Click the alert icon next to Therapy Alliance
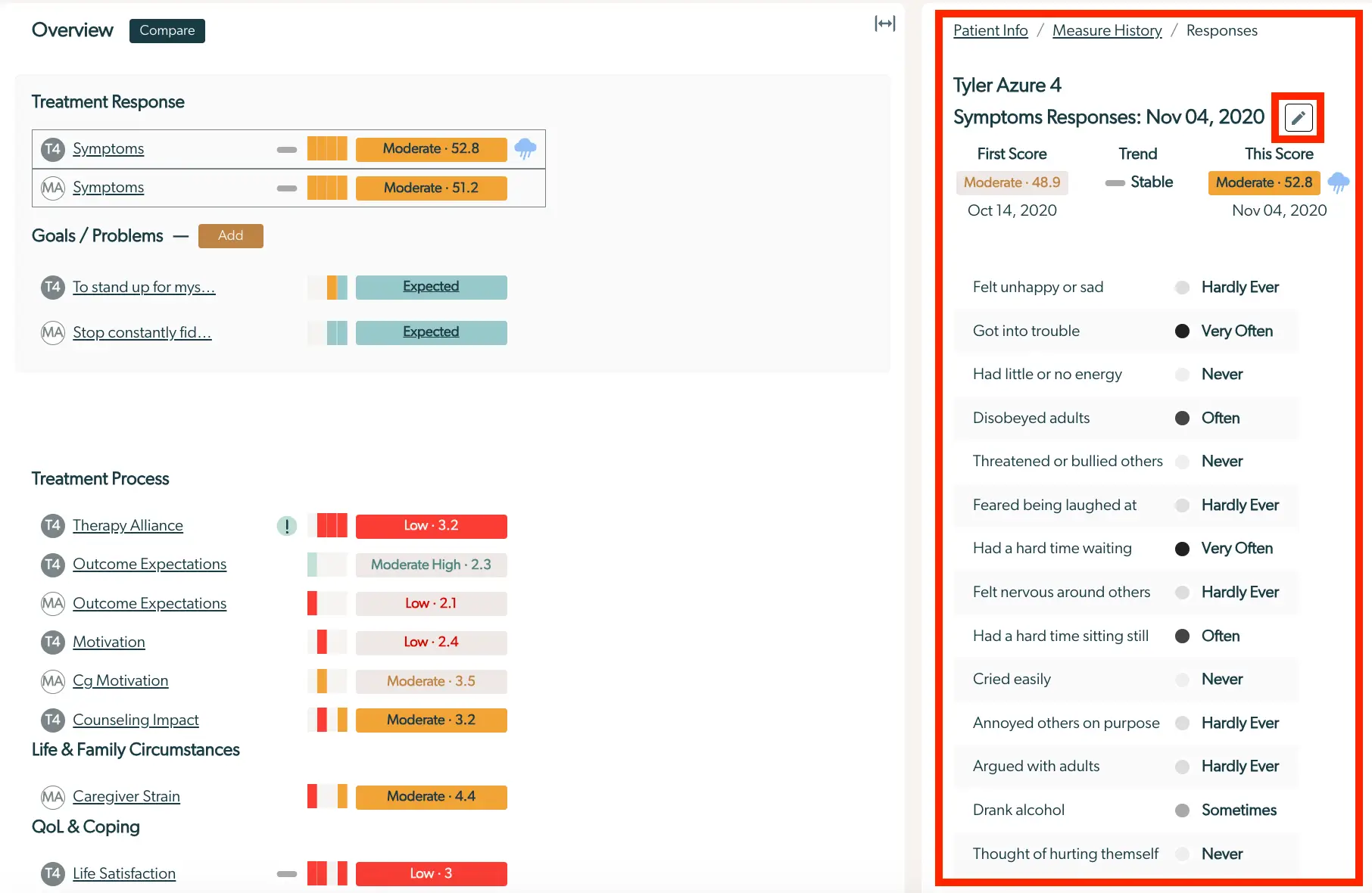 point(287,525)
